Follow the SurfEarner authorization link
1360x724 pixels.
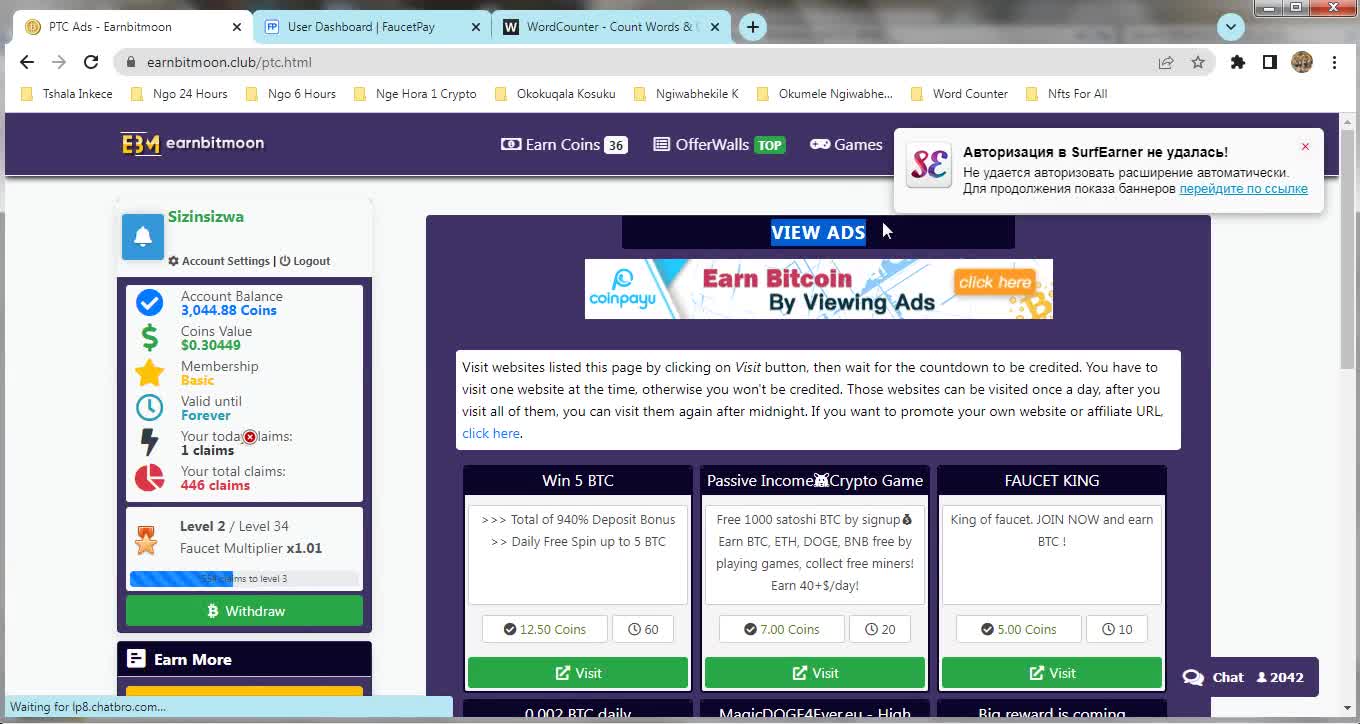(x=1243, y=188)
